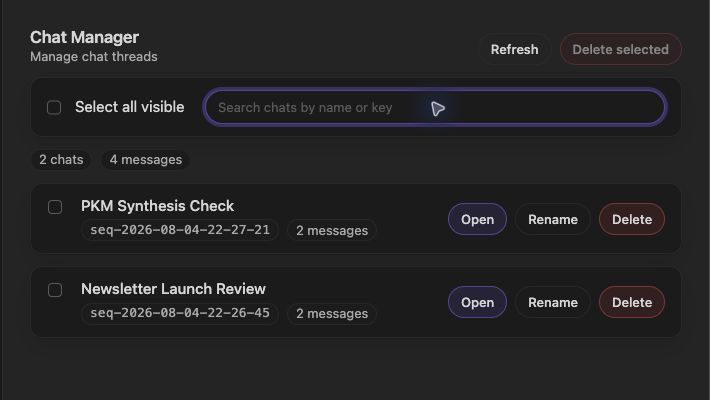
Task: Rename the PKM Synthesis Check chat
Action: point(552,219)
